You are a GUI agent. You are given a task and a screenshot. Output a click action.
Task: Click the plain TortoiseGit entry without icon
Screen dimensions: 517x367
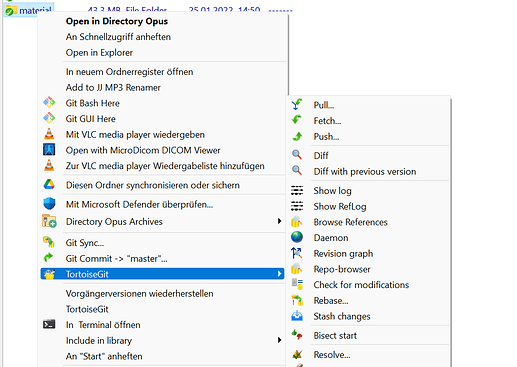point(87,309)
